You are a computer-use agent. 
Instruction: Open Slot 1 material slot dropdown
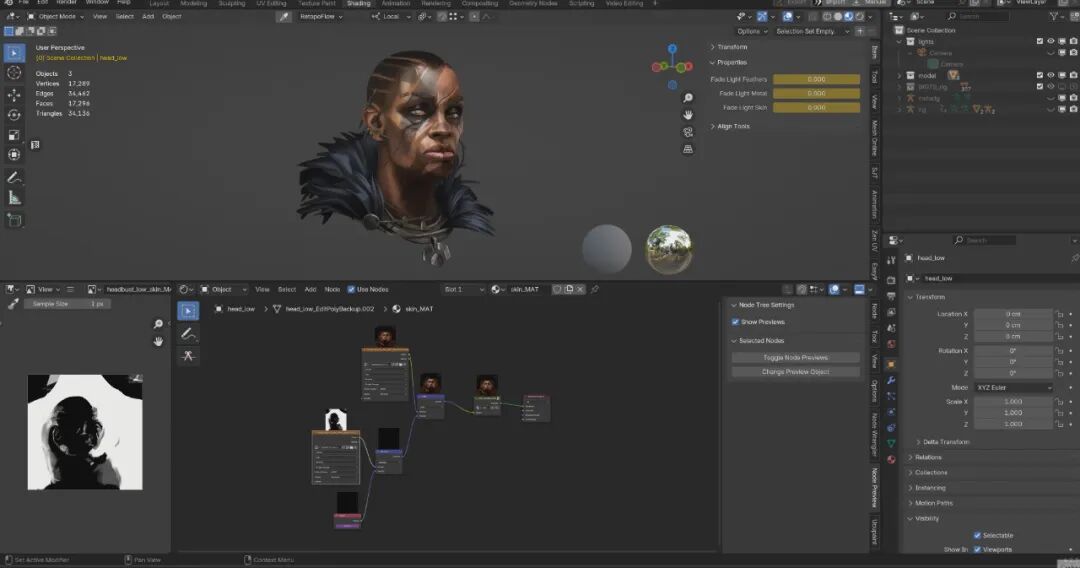click(464, 289)
